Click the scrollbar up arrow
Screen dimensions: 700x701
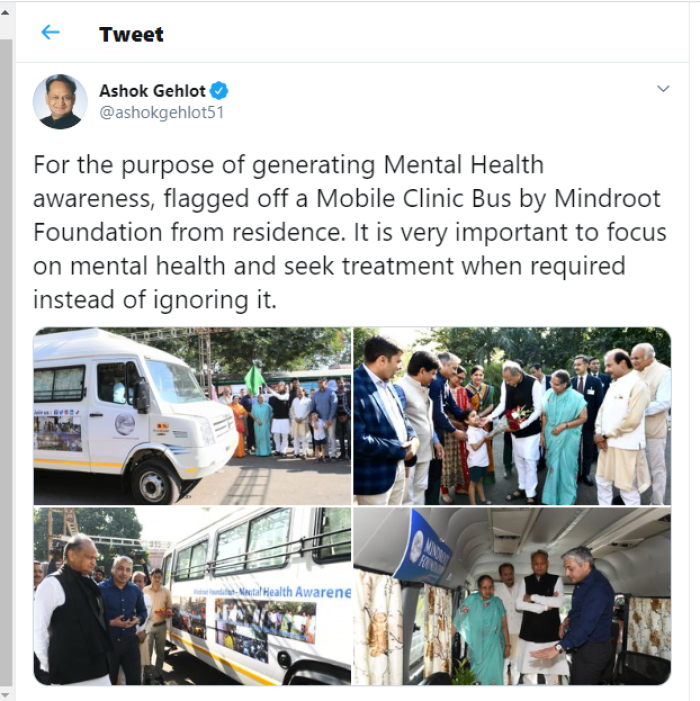click(5, 12)
